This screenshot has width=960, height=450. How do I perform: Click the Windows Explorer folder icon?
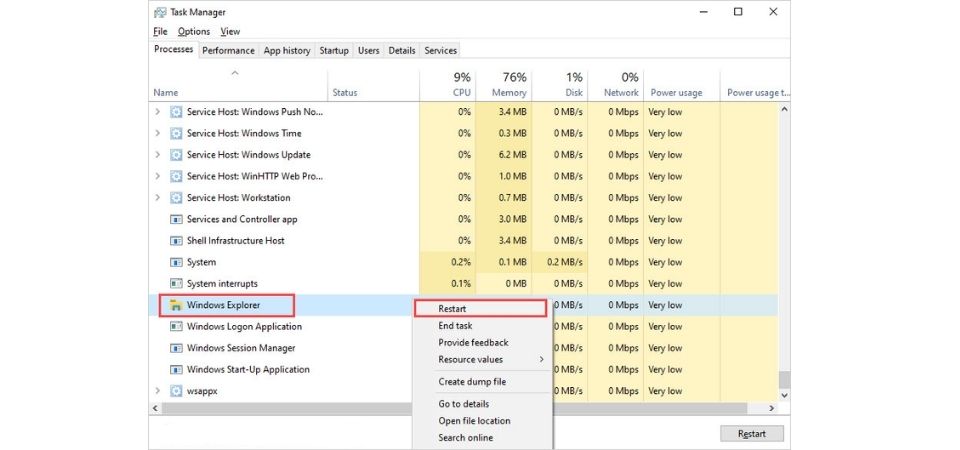click(x=176, y=305)
